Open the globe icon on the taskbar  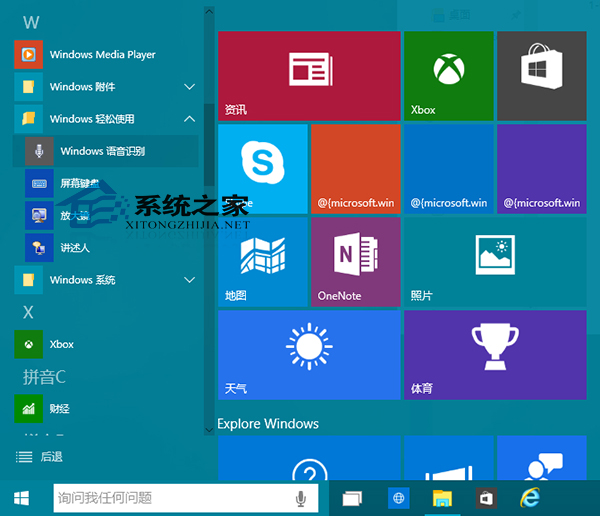tap(398, 498)
